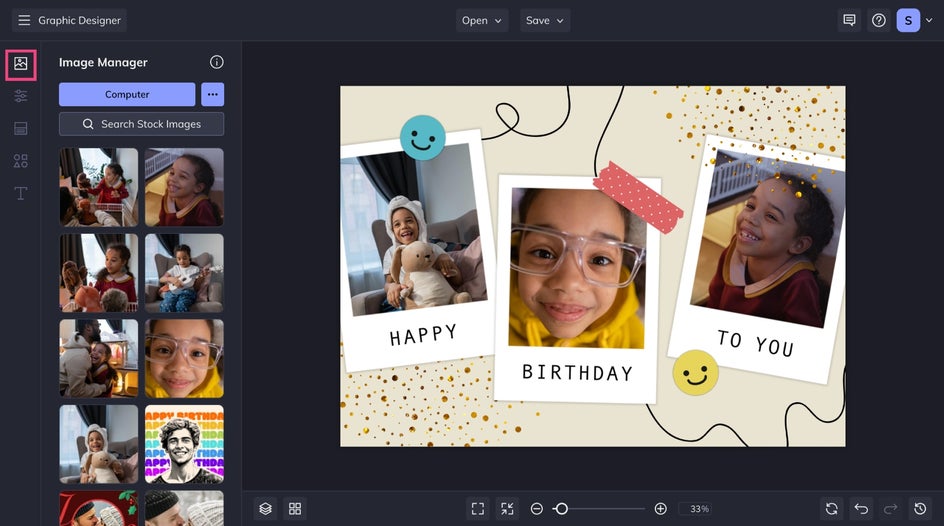Image resolution: width=944 pixels, height=526 pixels.
Task: Adjust the zoom slider handle
Action: coord(561,509)
